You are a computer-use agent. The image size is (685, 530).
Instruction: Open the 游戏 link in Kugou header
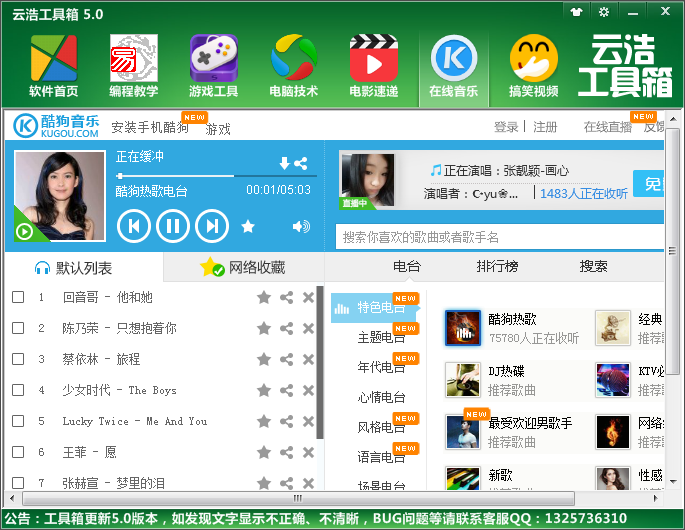[218, 129]
